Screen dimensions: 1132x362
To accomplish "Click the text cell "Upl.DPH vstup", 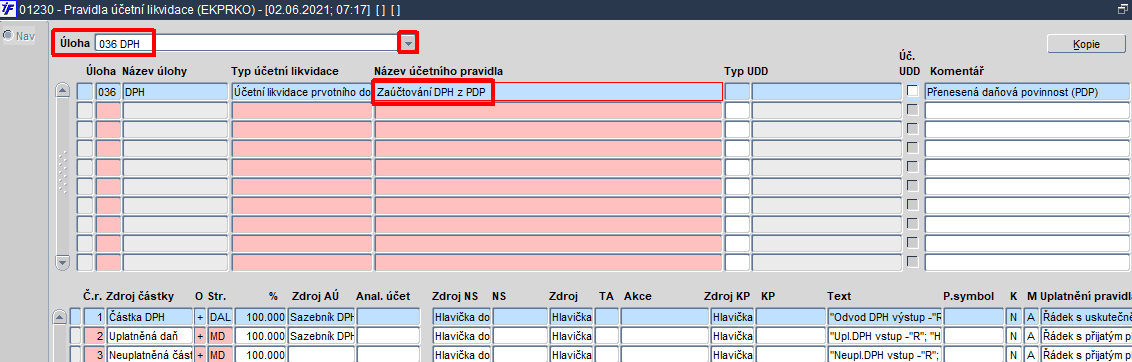I will click(x=885, y=336).
